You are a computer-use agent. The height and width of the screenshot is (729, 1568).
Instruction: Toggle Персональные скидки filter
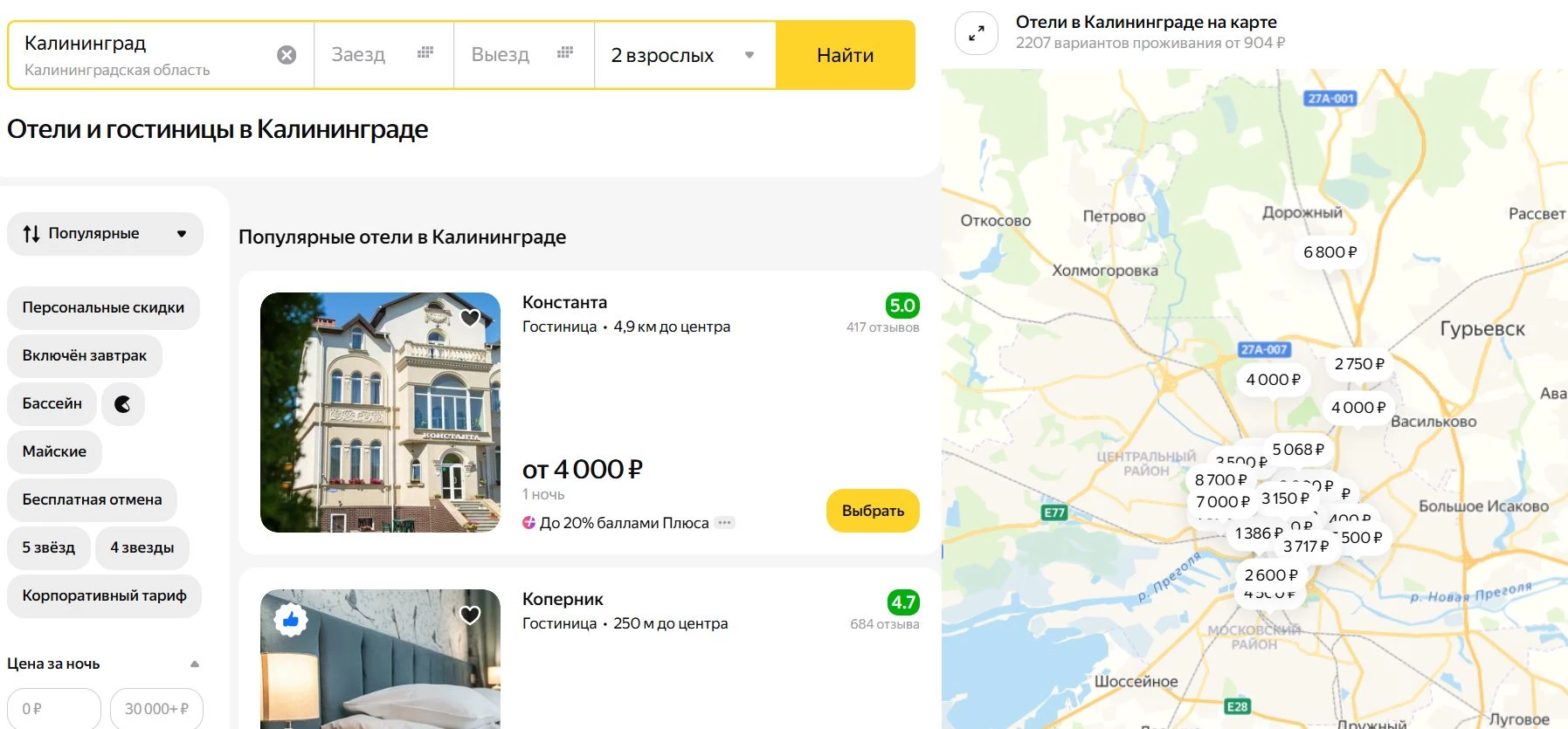click(103, 307)
